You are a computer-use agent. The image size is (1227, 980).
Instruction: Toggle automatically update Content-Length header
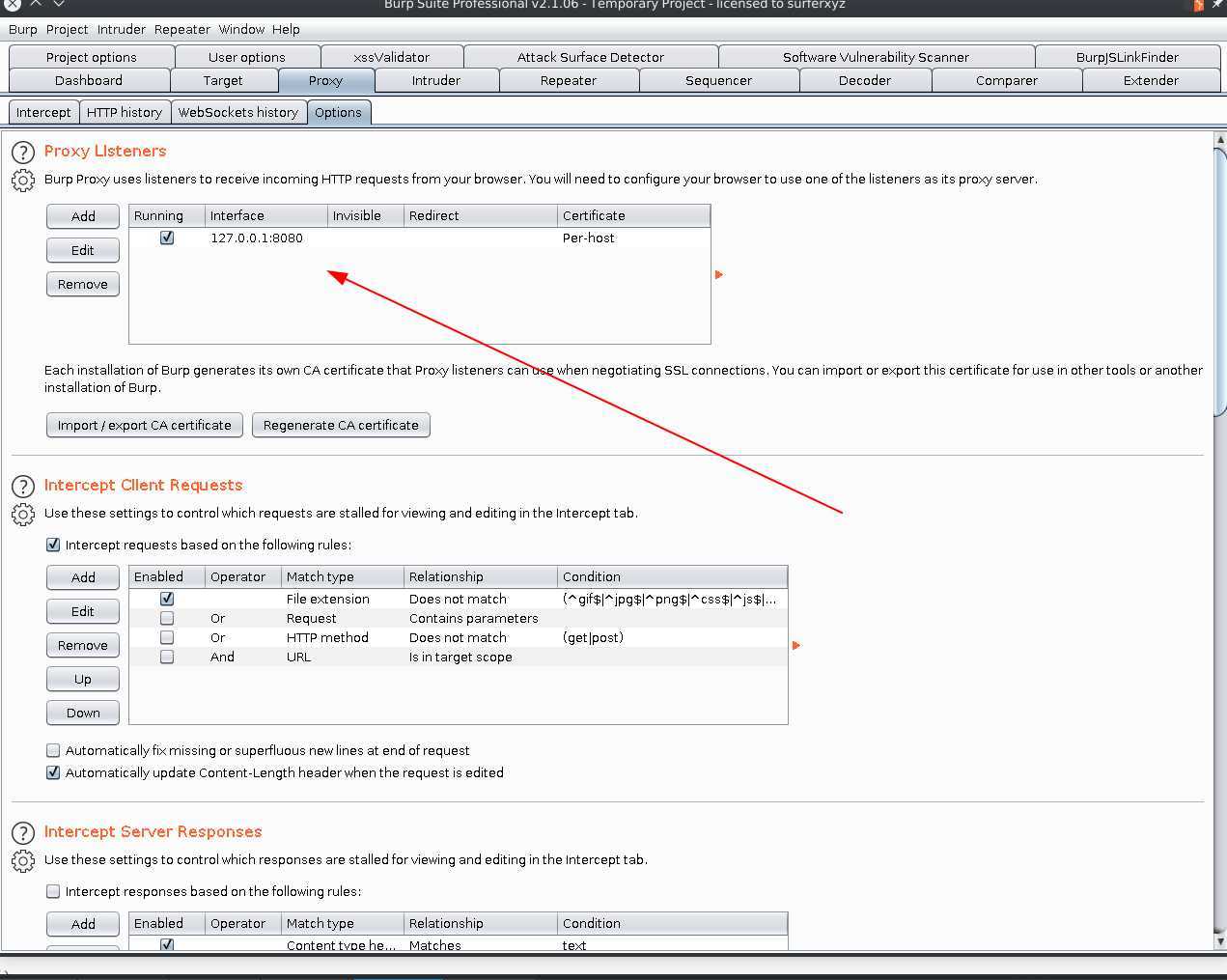click(53, 772)
